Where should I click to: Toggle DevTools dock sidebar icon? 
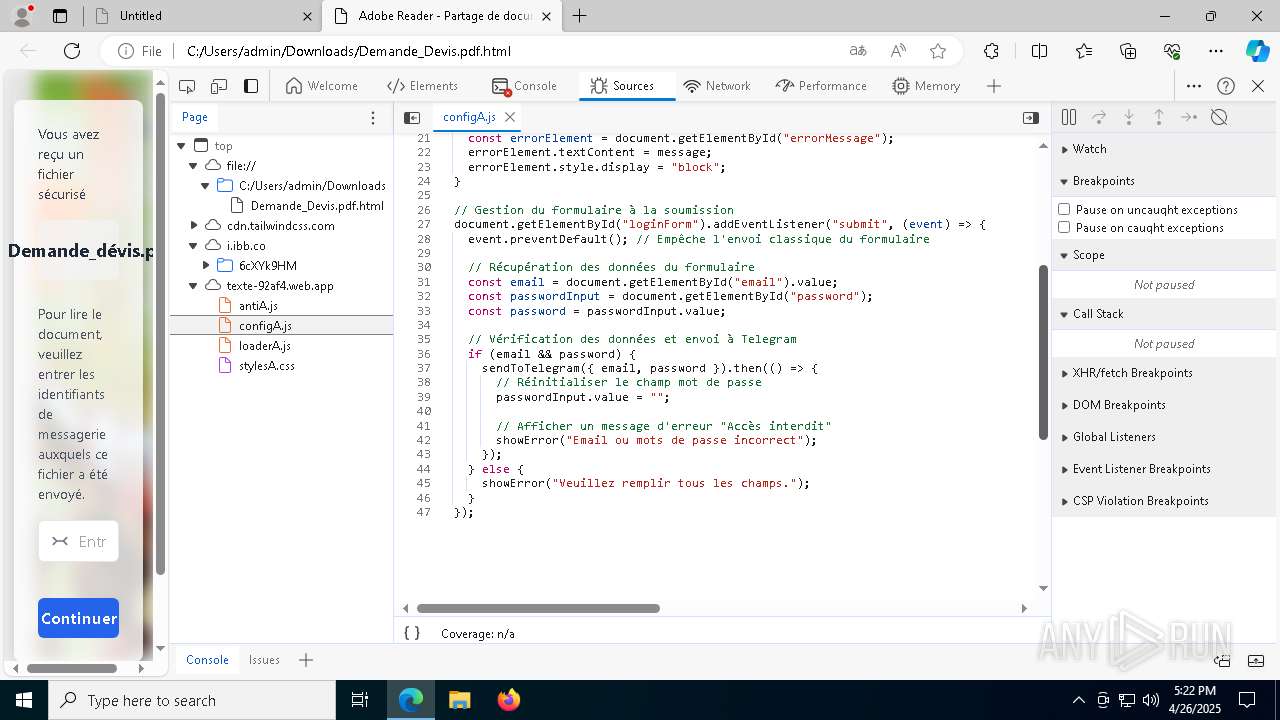[251, 86]
